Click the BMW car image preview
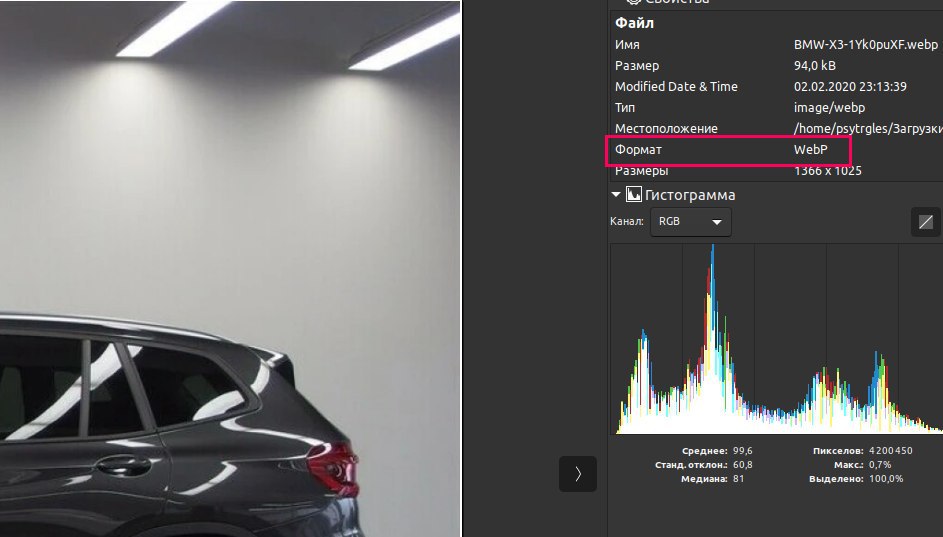943x537 pixels. tap(230, 268)
